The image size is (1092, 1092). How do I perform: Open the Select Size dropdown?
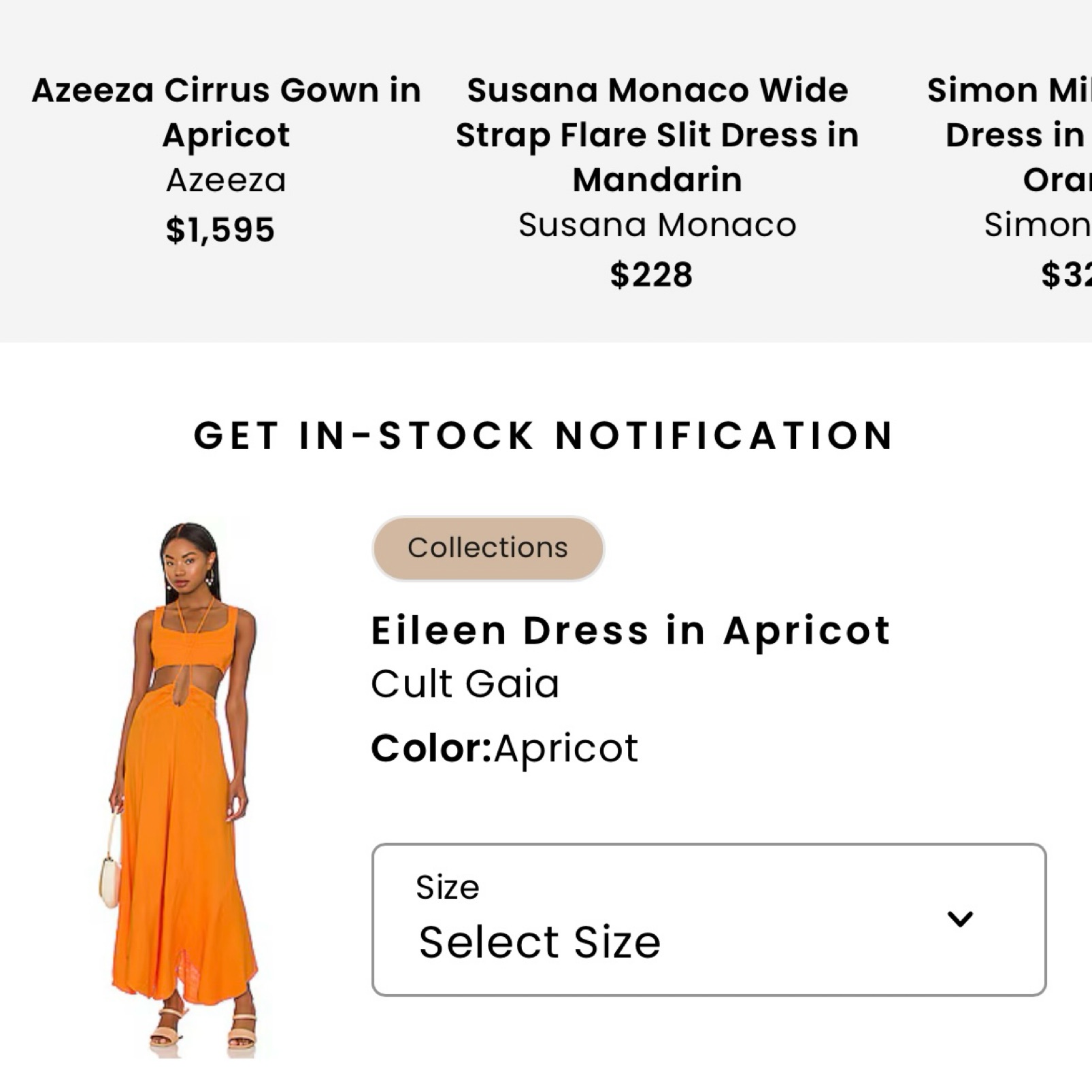(708, 920)
